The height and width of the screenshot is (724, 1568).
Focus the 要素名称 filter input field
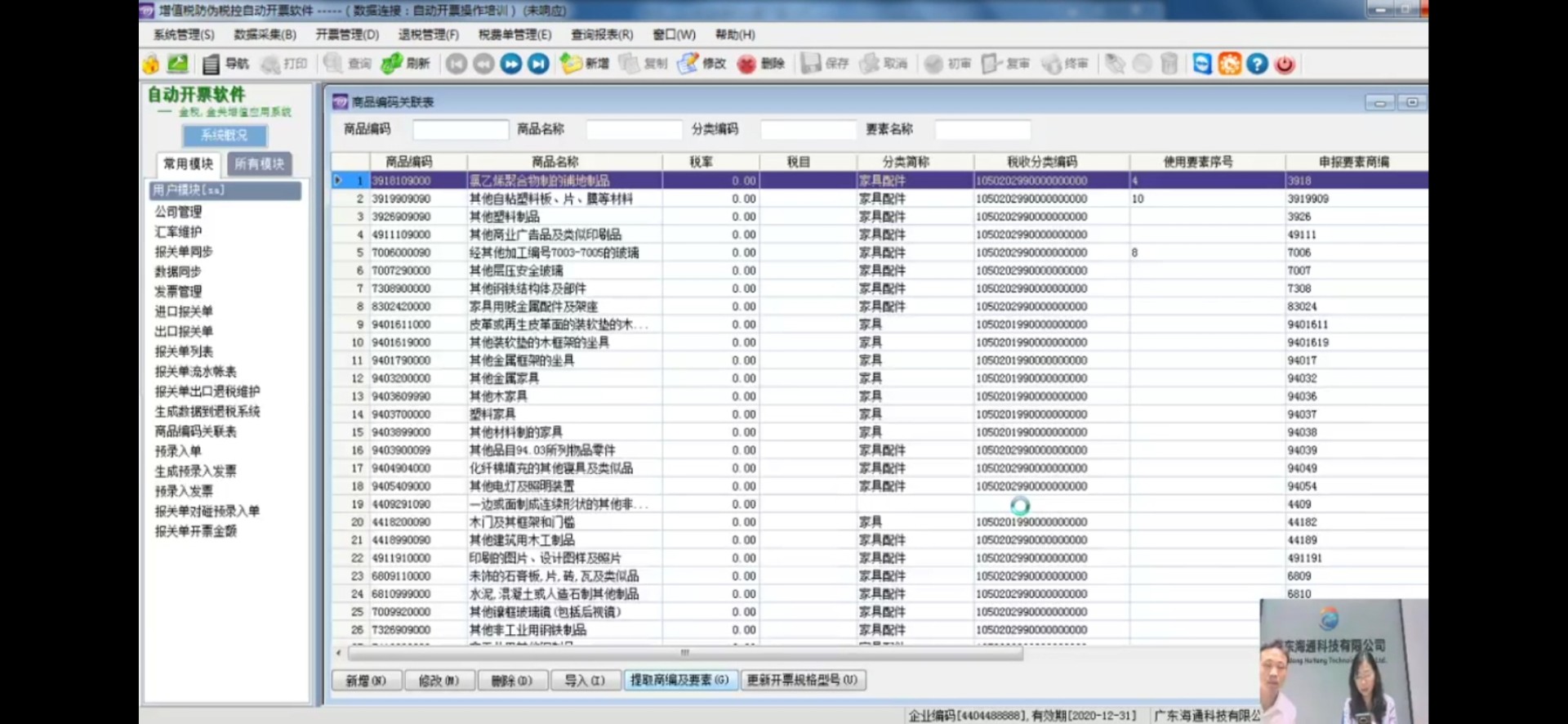[982, 129]
